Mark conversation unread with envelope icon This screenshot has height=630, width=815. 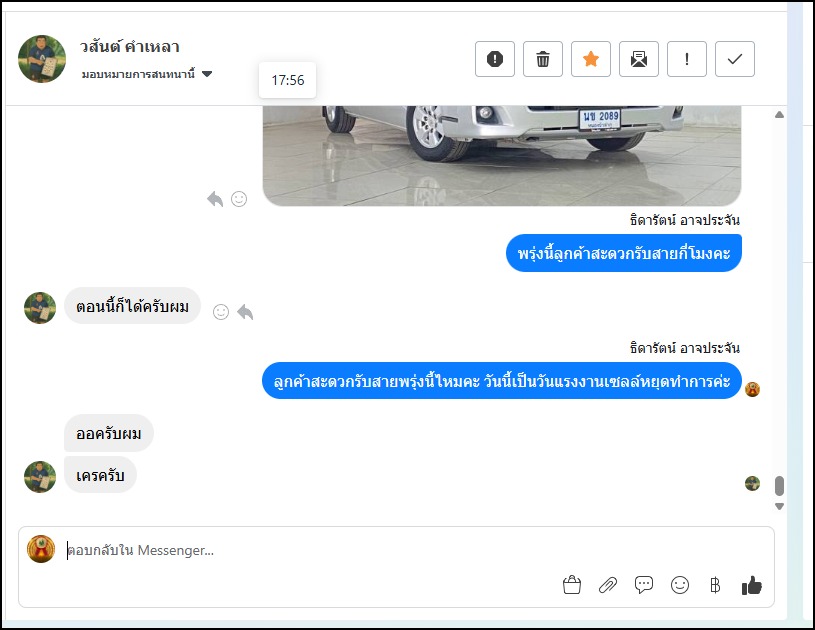coord(639,59)
